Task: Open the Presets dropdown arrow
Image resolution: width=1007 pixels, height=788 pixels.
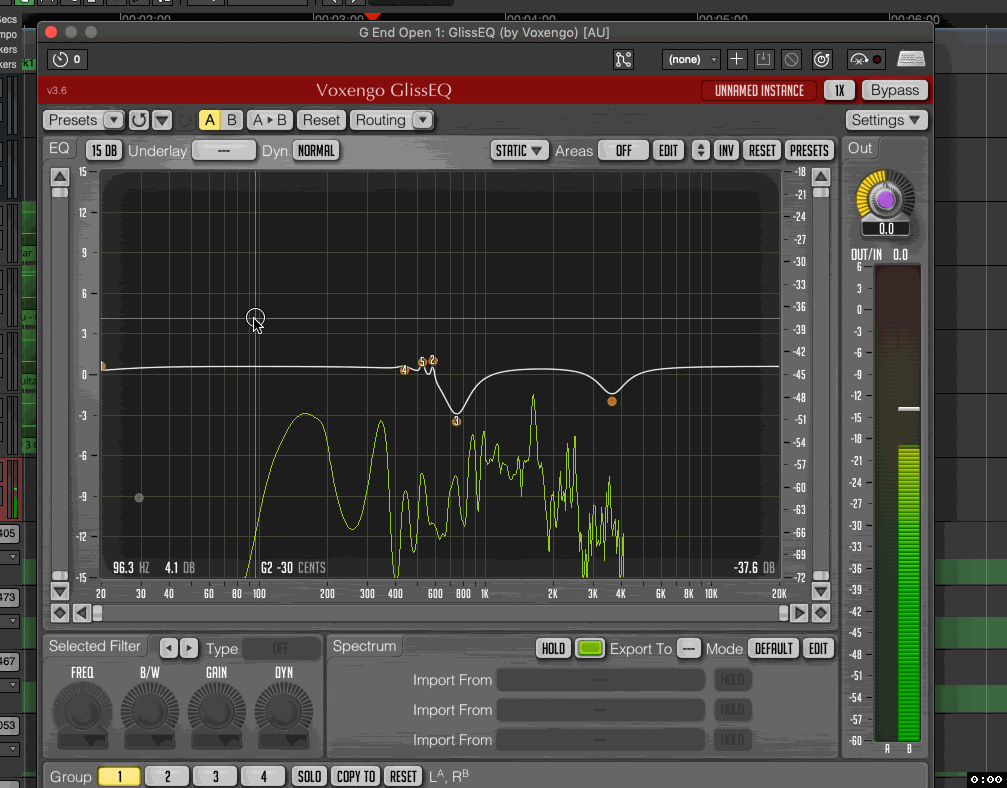Action: (x=114, y=120)
